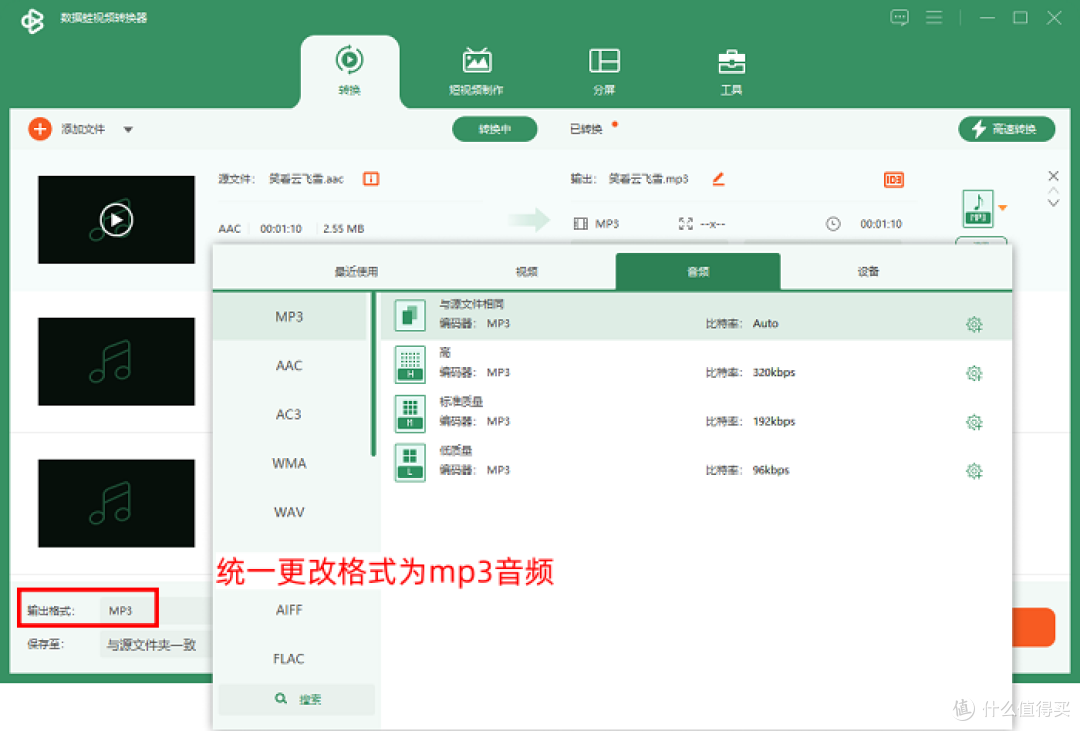
Task: Switch to the 音频 audio tab
Action: coord(698,271)
